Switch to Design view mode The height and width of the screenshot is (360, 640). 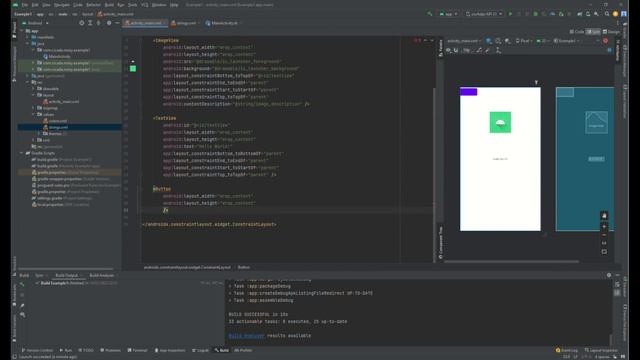(611, 32)
